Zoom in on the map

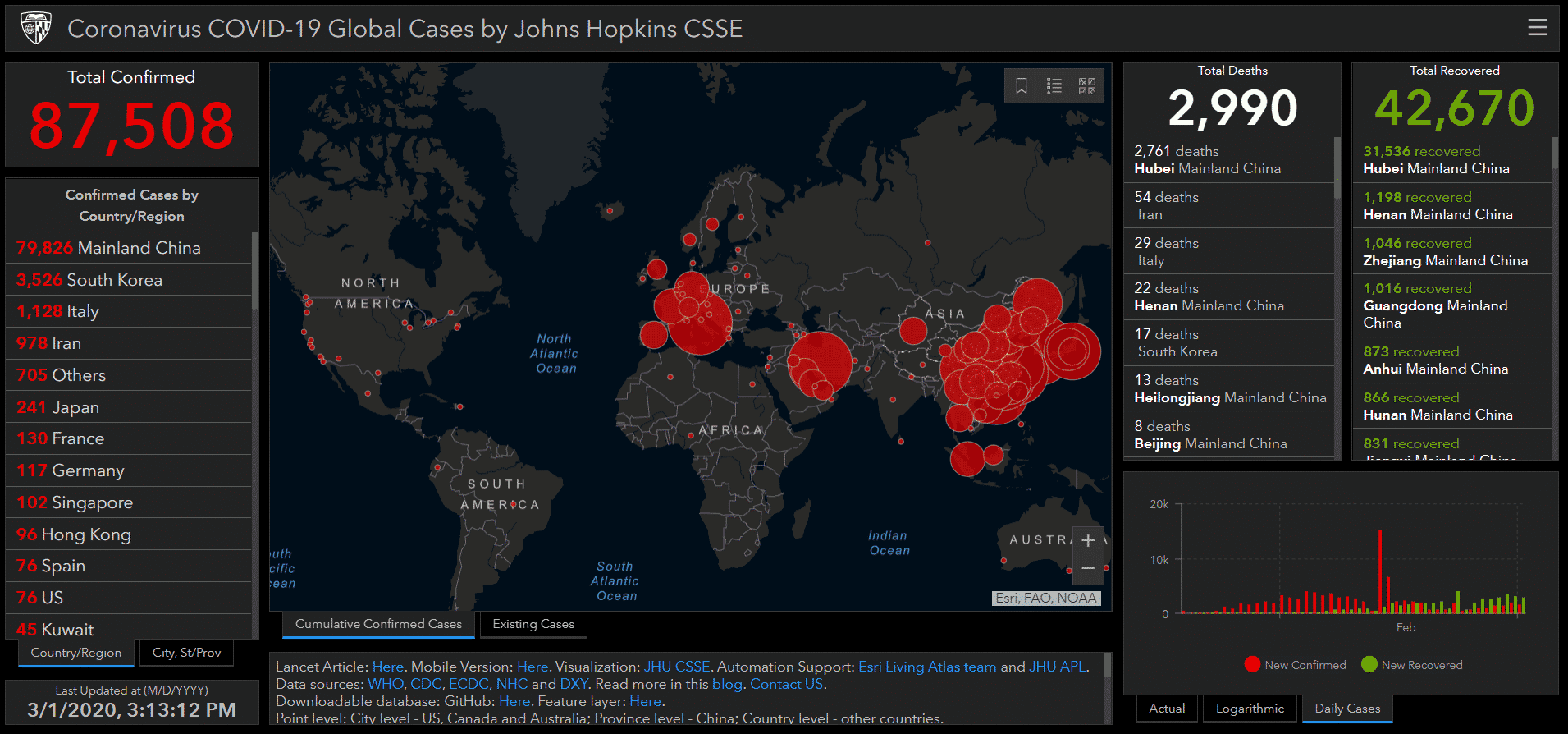[1088, 540]
